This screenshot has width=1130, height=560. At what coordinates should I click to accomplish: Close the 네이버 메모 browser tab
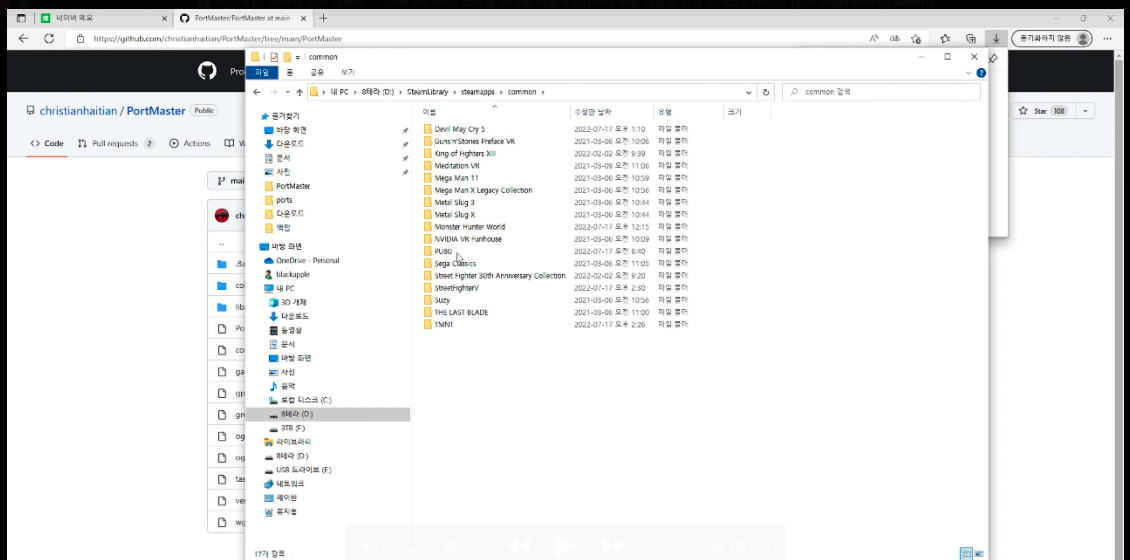[x=164, y=18]
